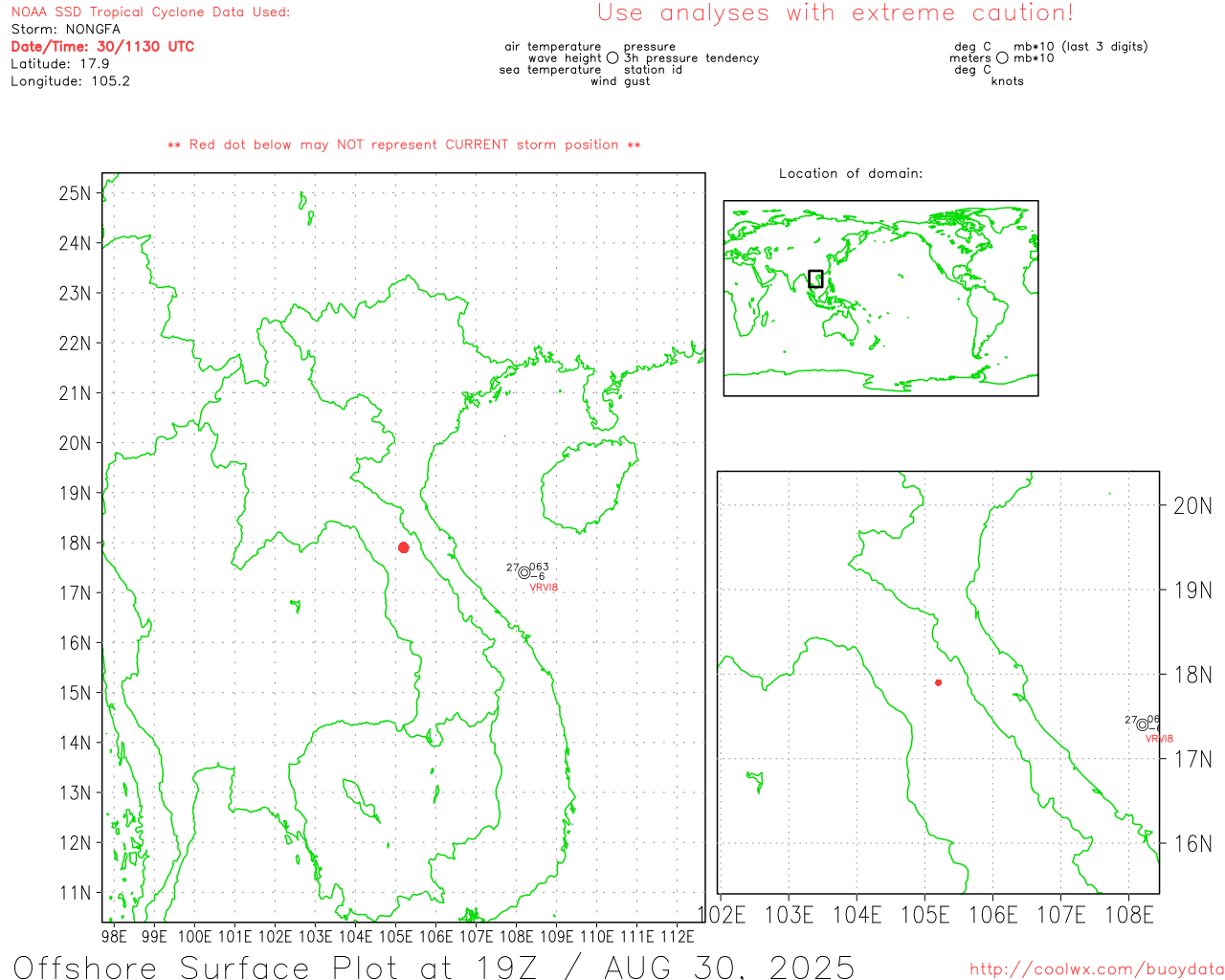Click the 'Latitude: 17.9' text
The width and height of the screenshot is (1225, 980).
click(x=60, y=63)
